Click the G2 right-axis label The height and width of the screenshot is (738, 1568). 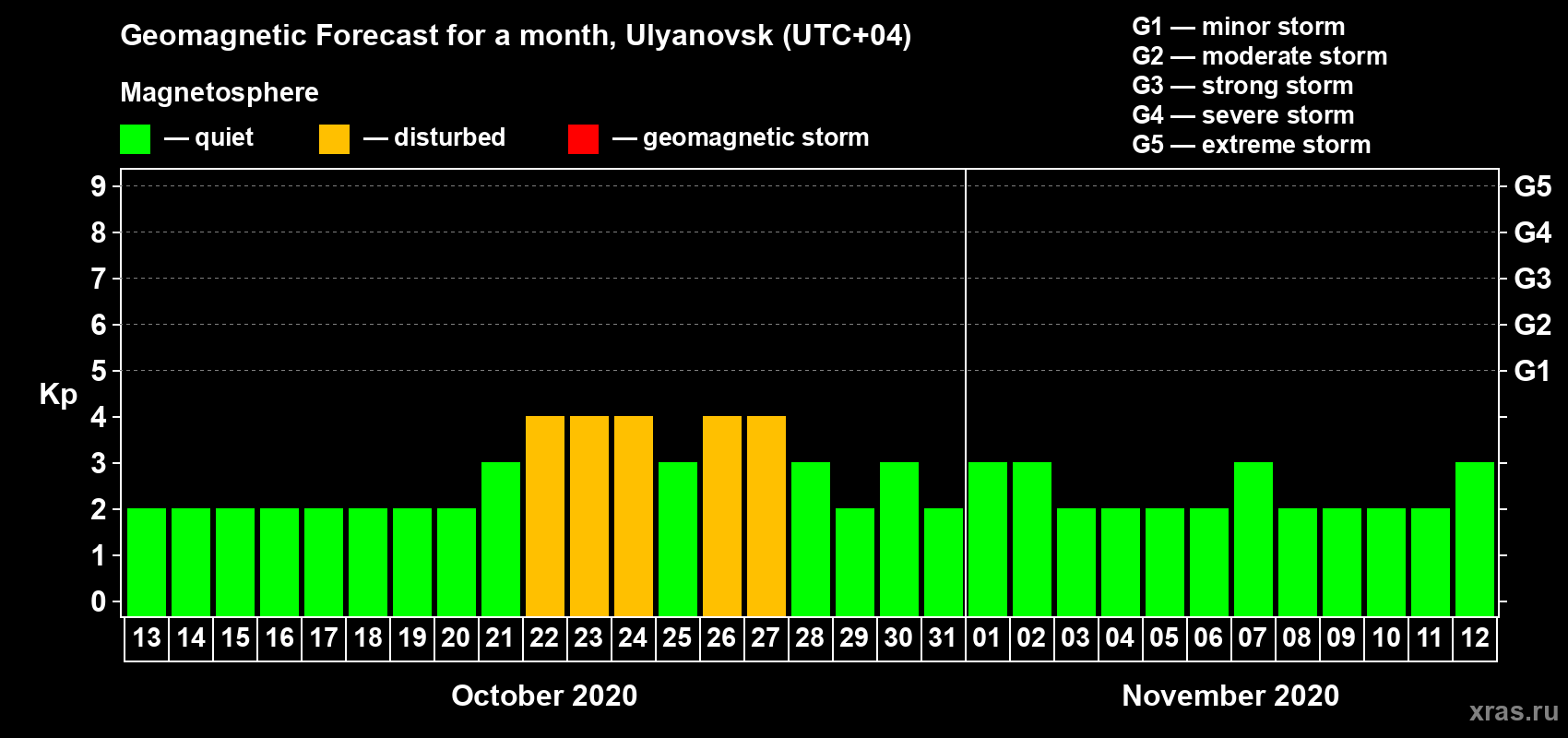1533,325
